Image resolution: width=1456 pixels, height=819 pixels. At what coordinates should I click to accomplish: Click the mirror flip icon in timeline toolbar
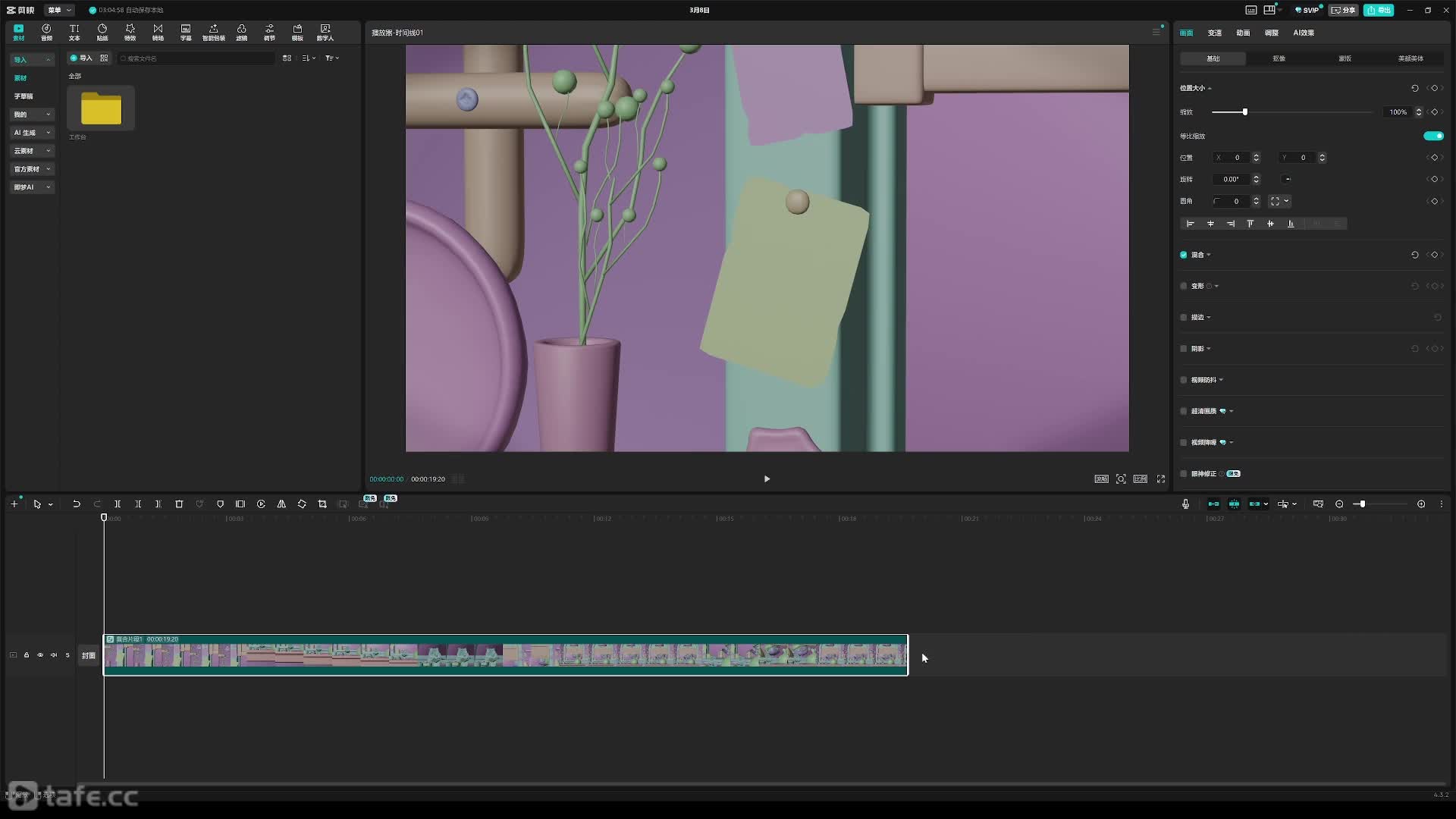coord(281,504)
